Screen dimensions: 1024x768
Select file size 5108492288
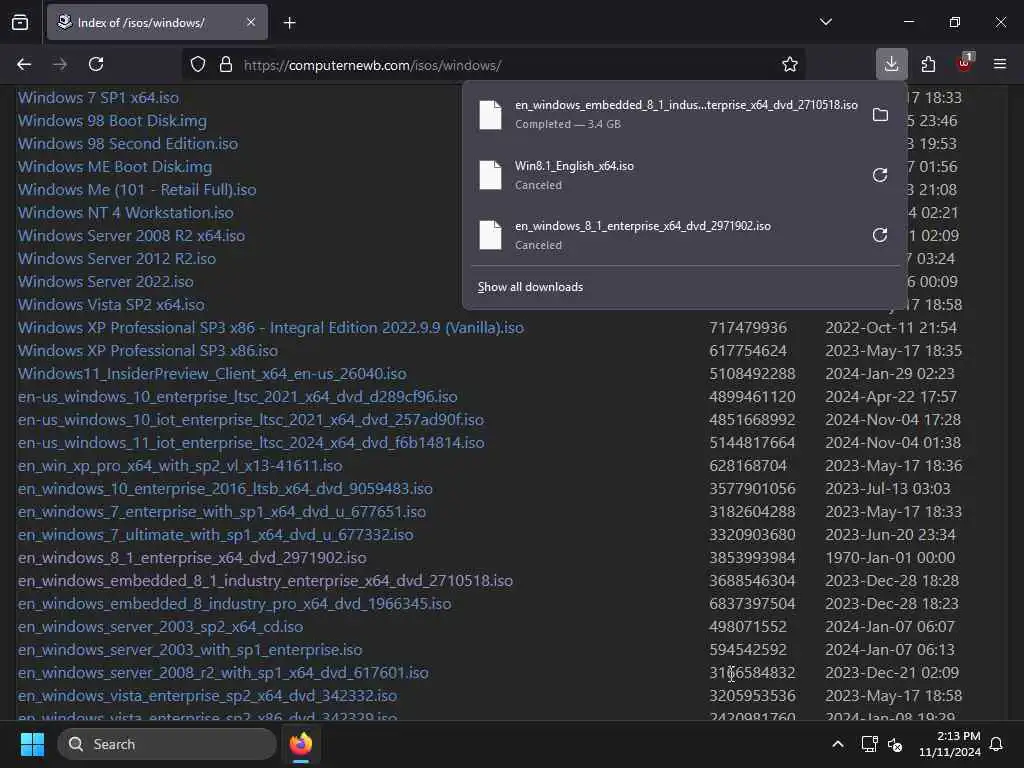(x=752, y=374)
